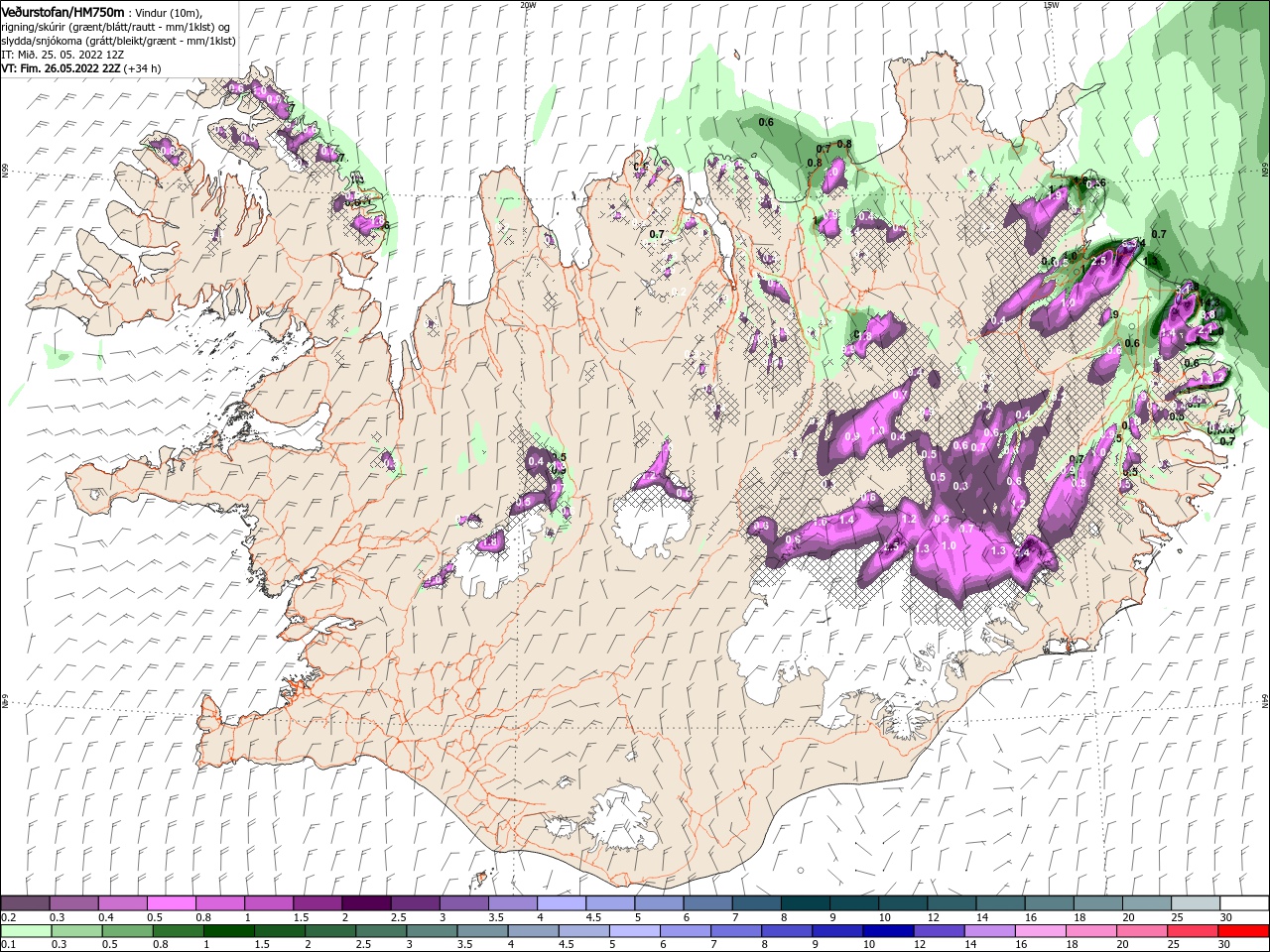1270x952 pixels.
Task: Click the 20W longitude label
Action: tap(528, 4)
